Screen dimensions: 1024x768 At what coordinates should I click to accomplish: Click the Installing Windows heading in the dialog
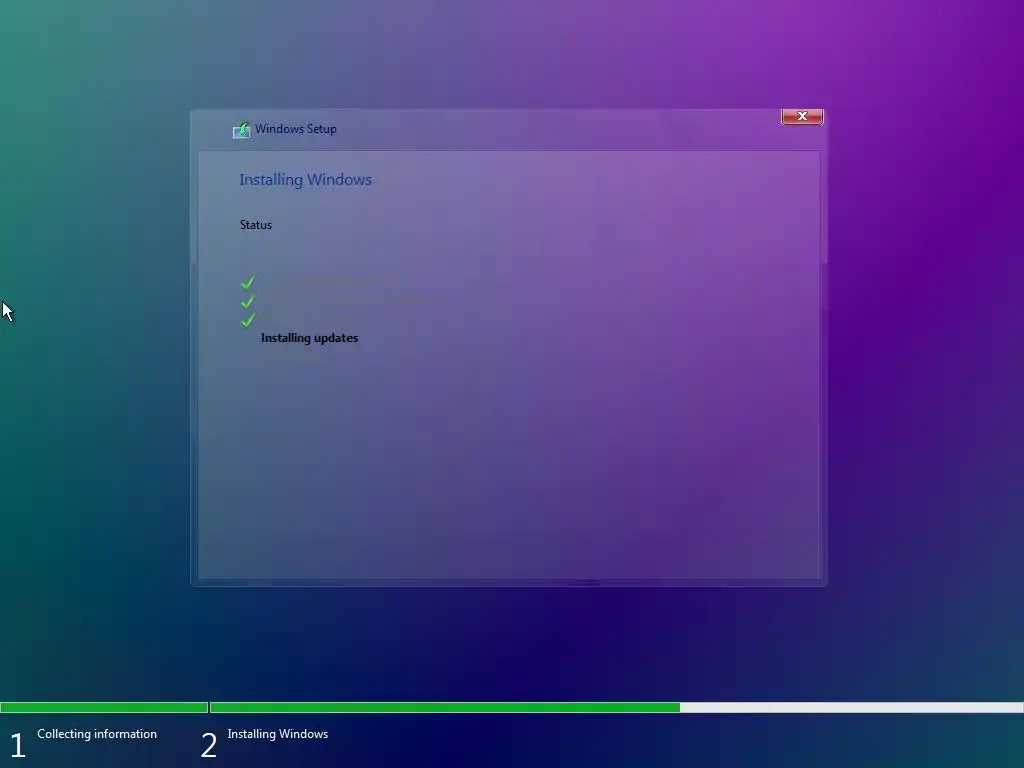(306, 180)
